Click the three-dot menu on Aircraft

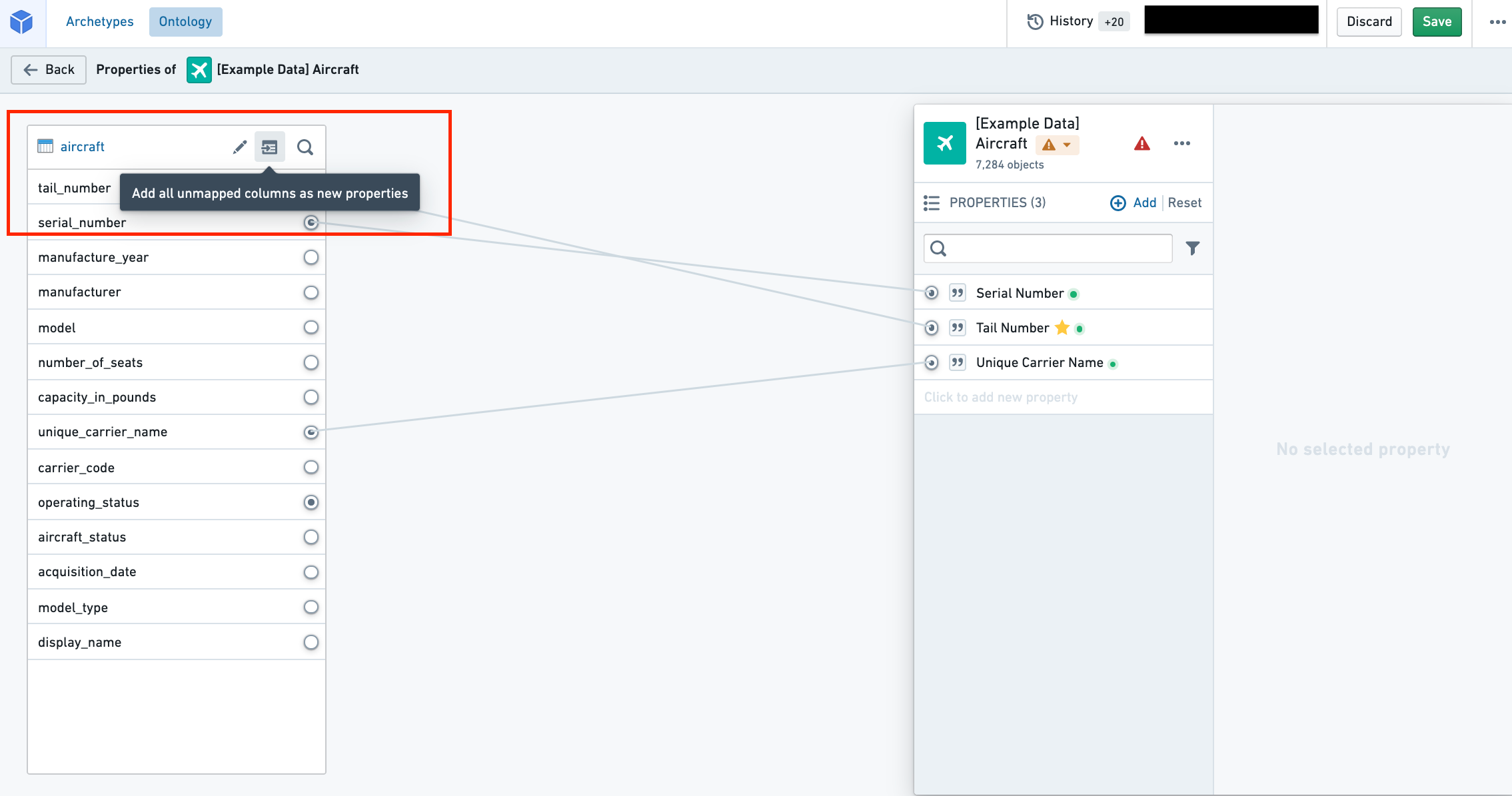click(1182, 143)
